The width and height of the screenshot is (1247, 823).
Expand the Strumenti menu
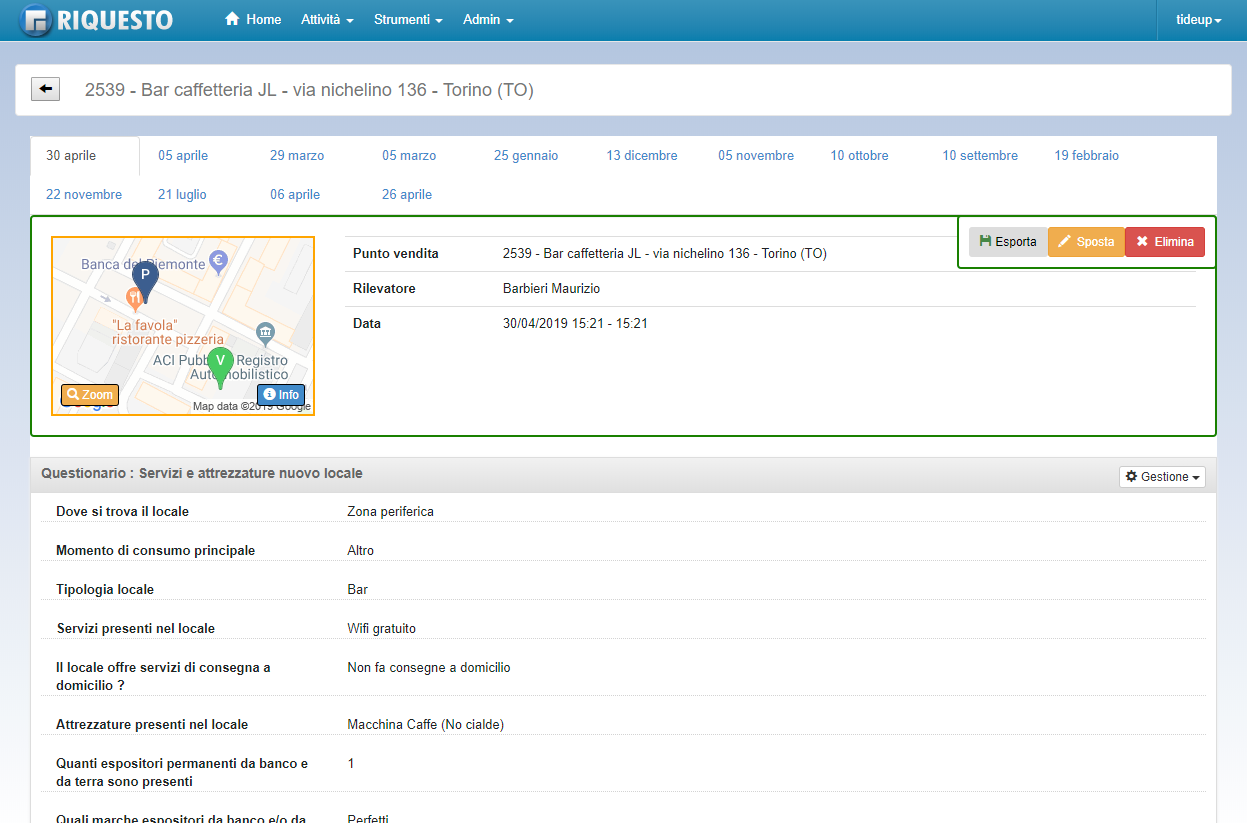pyautogui.click(x=408, y=20)
